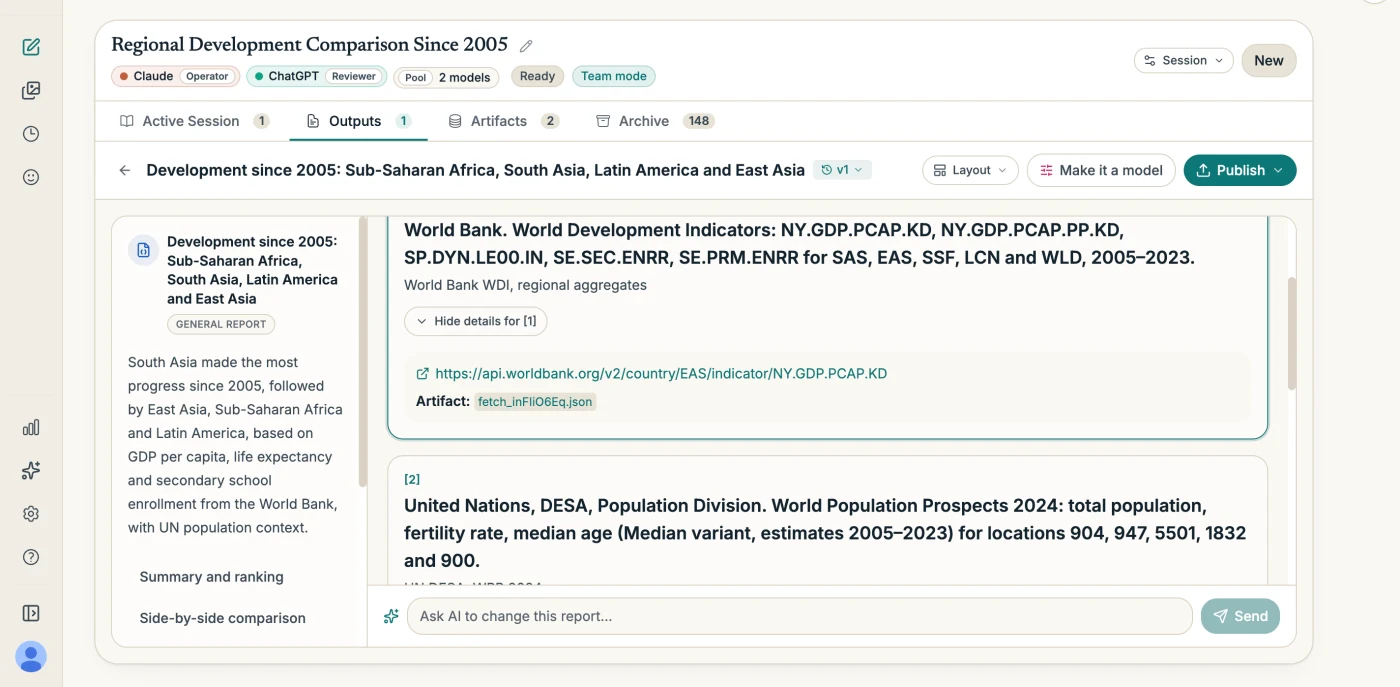Open the user profile avatar
Screen dimensions: 1400x687
coord(31,657)
